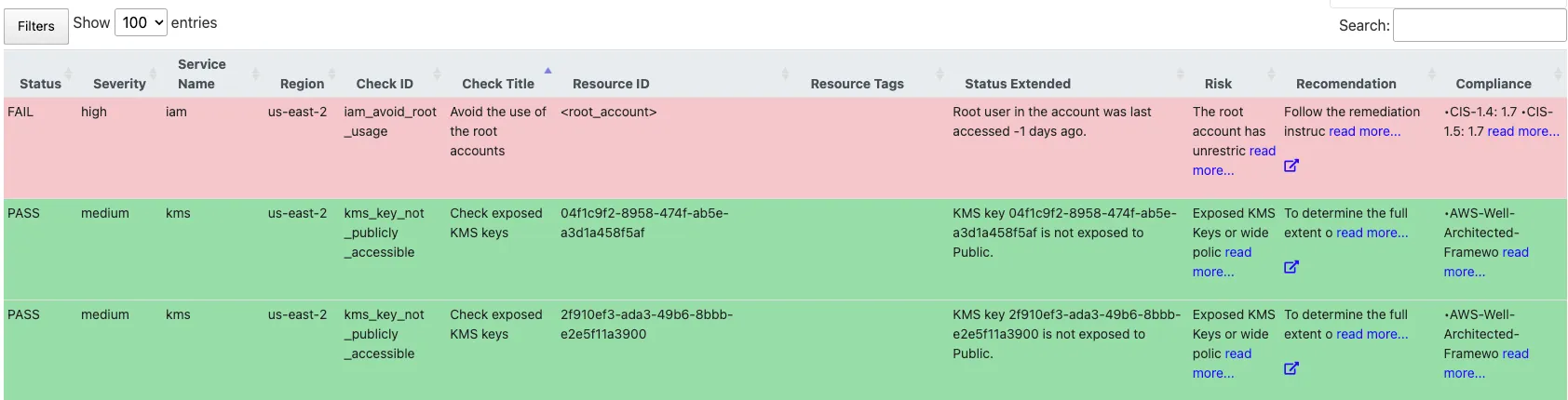Sort table by Check Title column
1568x400 pixels.
pos(498,84)
